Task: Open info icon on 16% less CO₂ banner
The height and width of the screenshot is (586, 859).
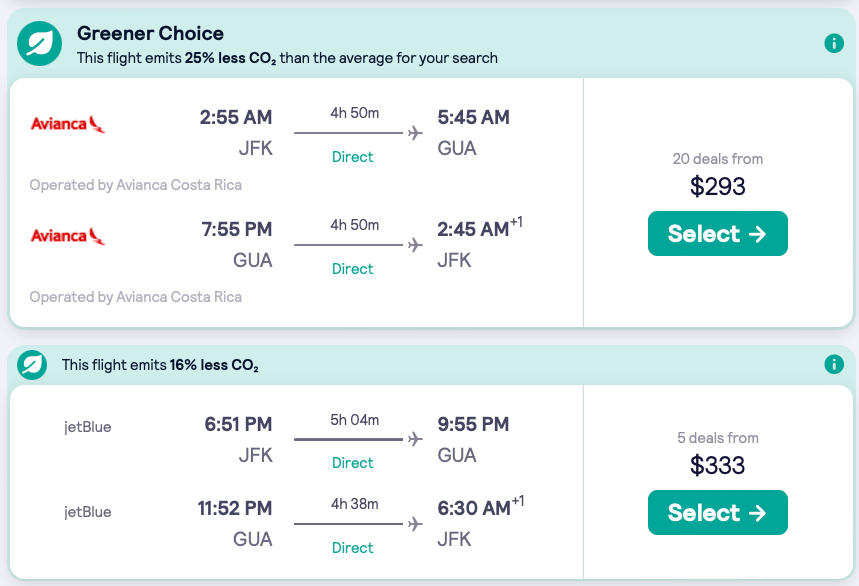Action: pyautogui.click(x=834, y=365)
